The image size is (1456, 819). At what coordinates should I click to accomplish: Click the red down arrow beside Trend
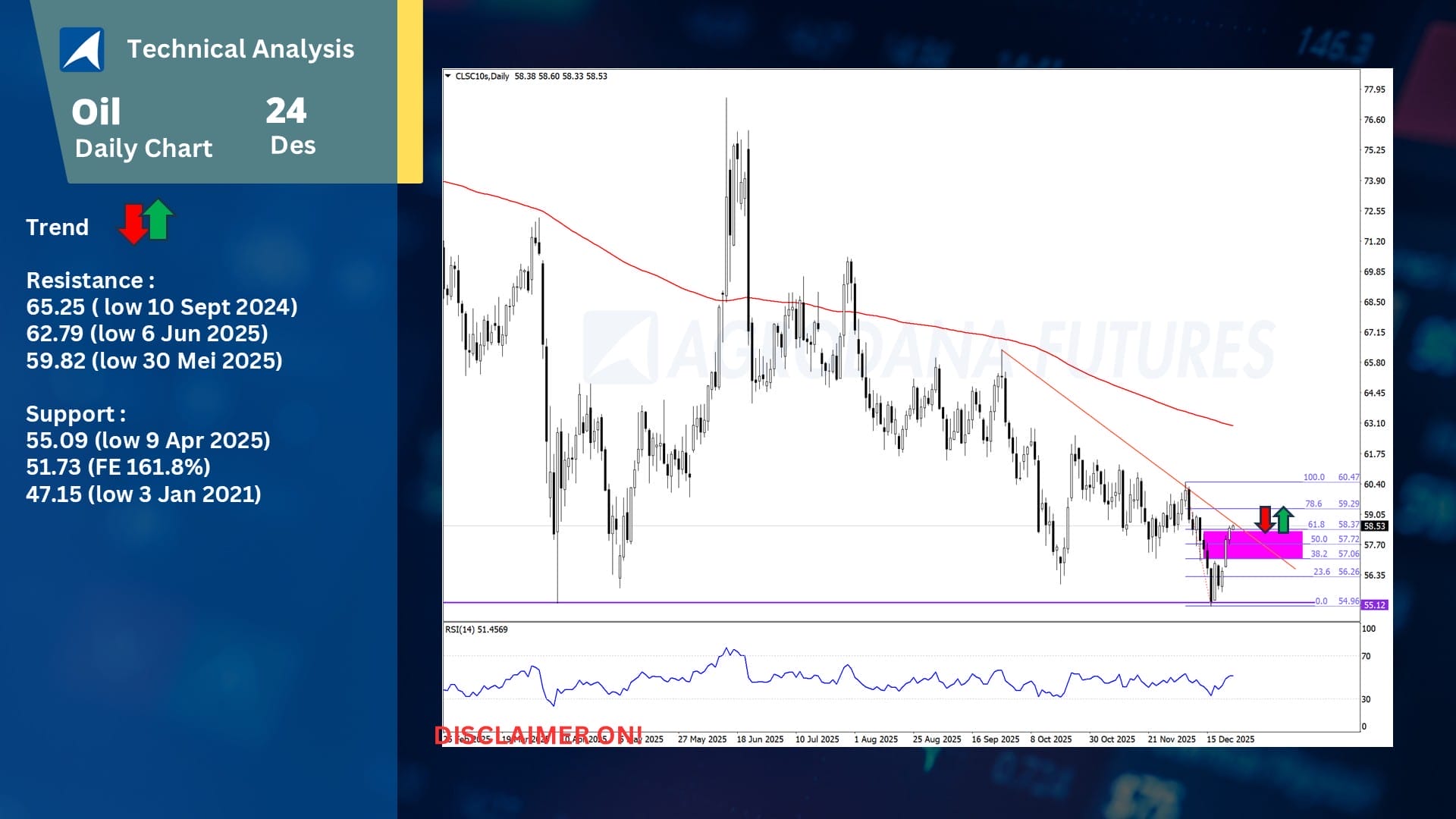tap(133, 224)
